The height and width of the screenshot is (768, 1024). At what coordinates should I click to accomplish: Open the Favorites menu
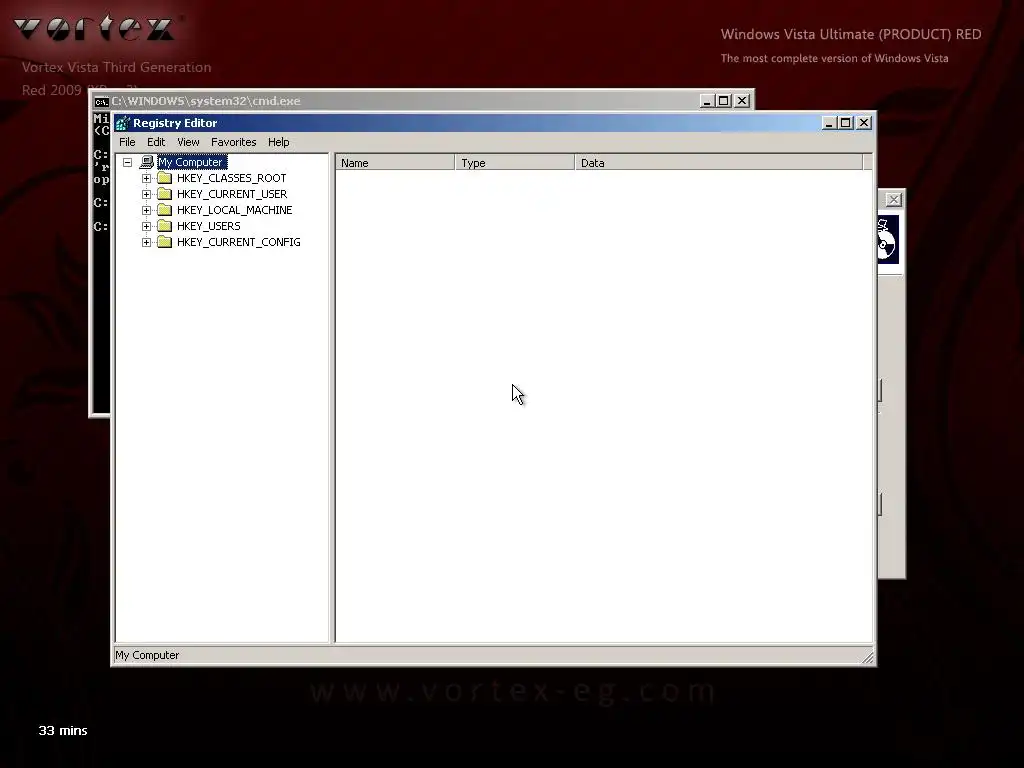click(x=233, y=142)
